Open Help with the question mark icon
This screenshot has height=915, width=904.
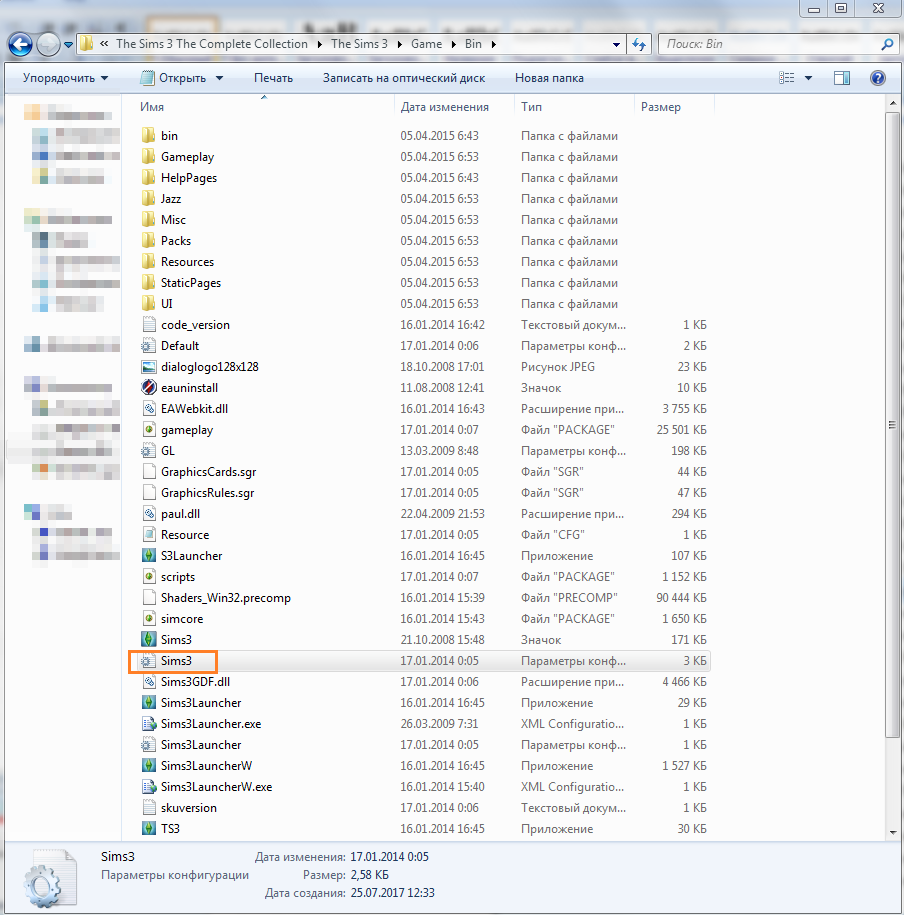(878, 78)
